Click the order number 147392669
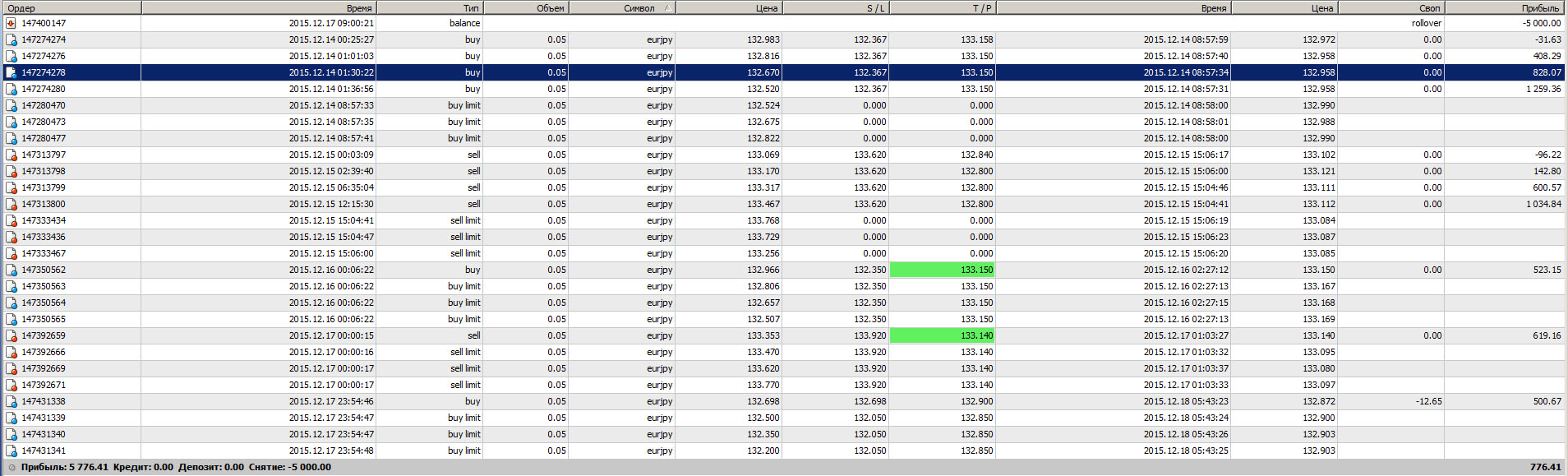This screenshot has height=476, width=1568. click(44, 368)
